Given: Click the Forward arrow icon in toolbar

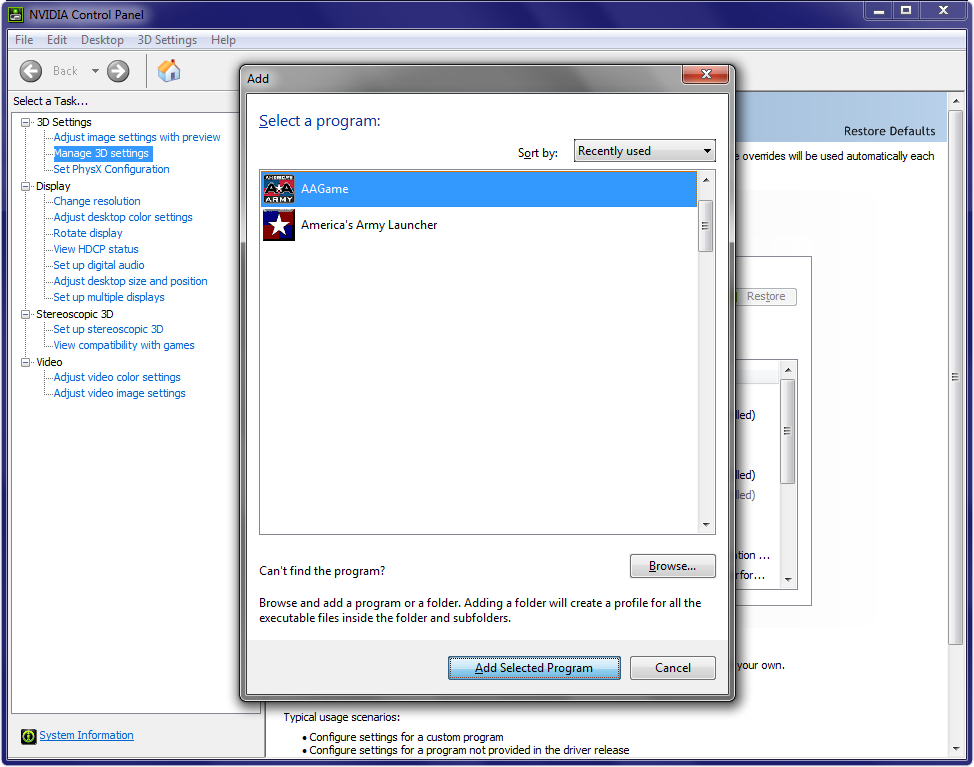Looking at the screenshot, I should coord(118,71).
